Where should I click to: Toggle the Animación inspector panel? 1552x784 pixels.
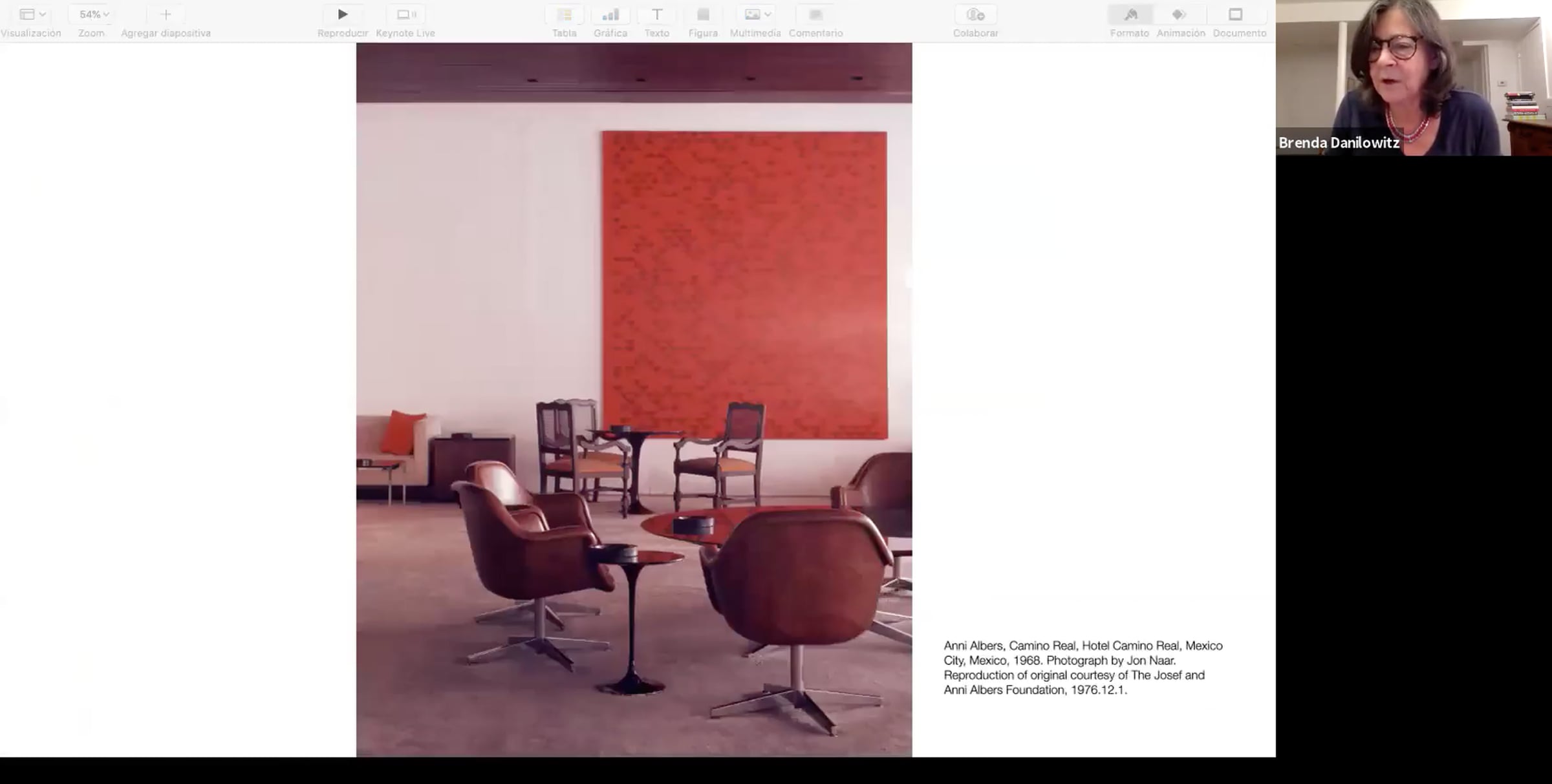pos(1180,14)
